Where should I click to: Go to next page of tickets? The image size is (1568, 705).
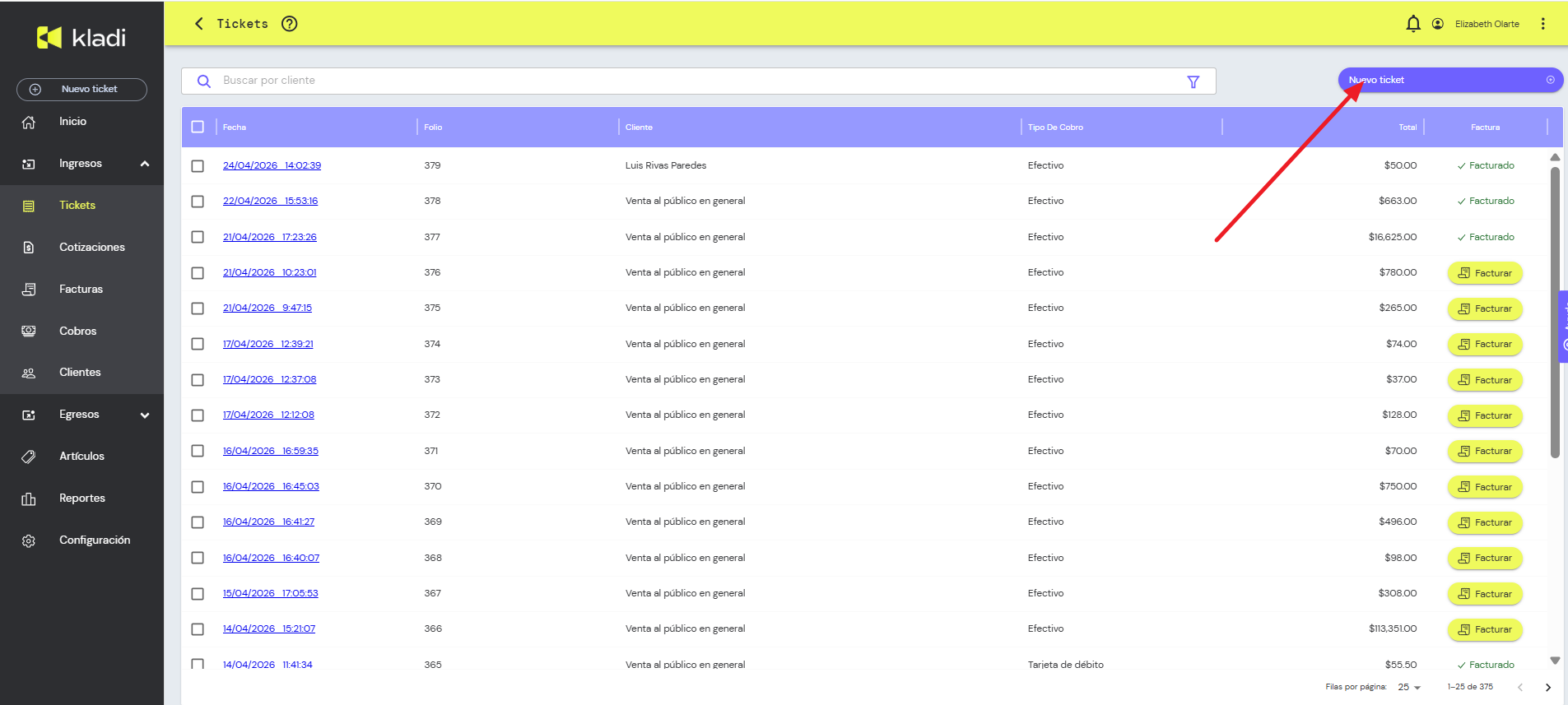click(1547, 687)
